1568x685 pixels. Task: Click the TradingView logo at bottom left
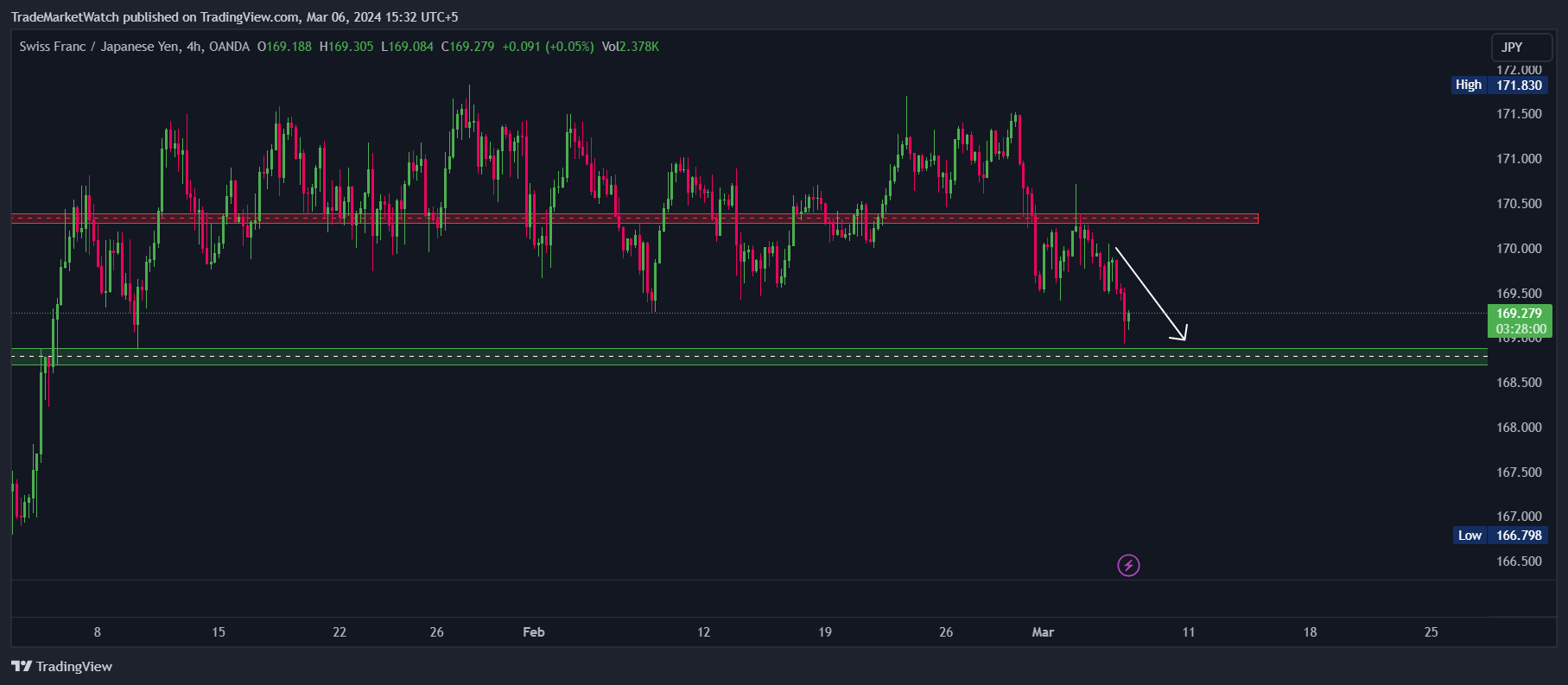[x=61, y=666]
